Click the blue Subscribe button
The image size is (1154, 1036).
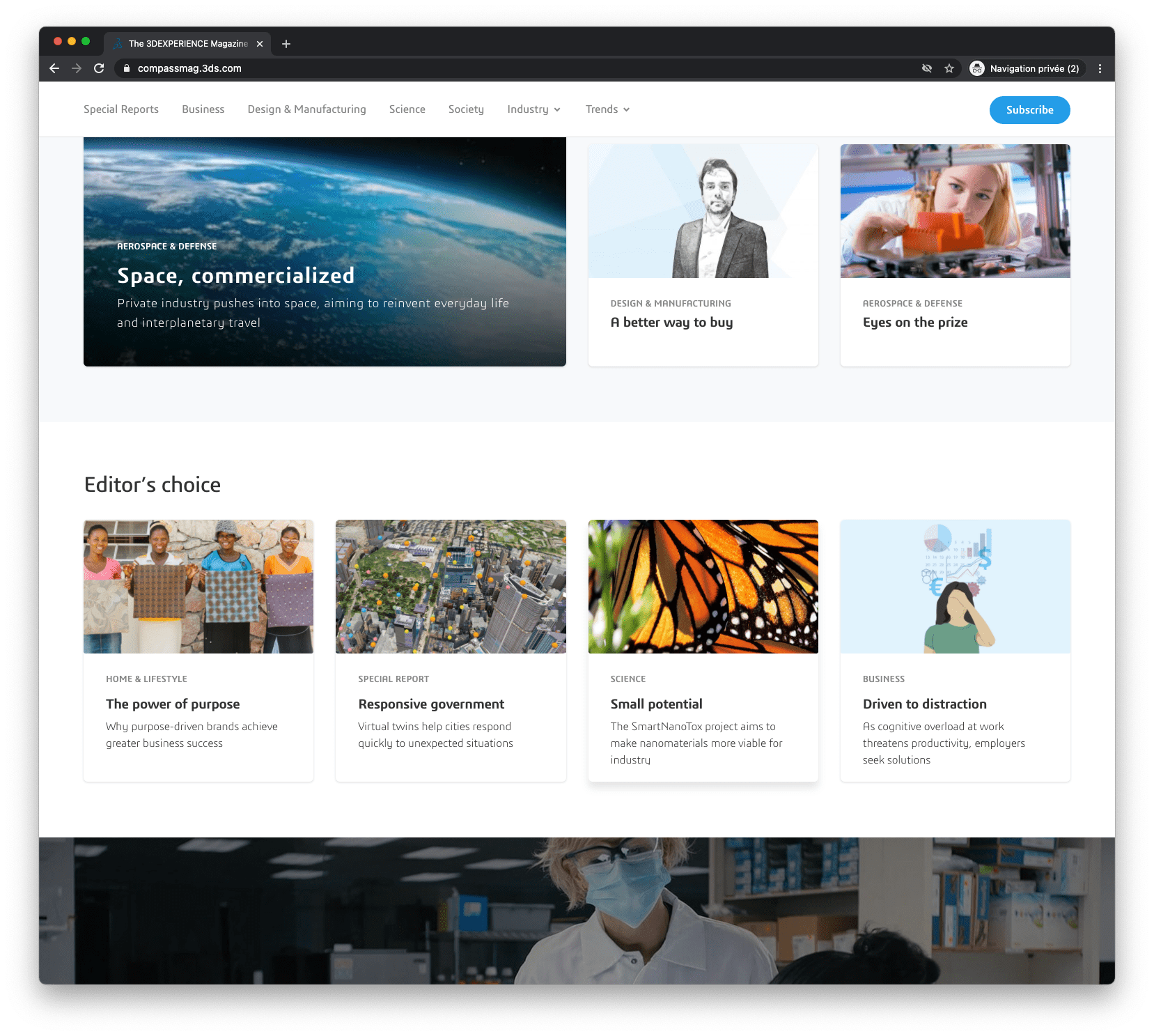tap(1029, 110)
